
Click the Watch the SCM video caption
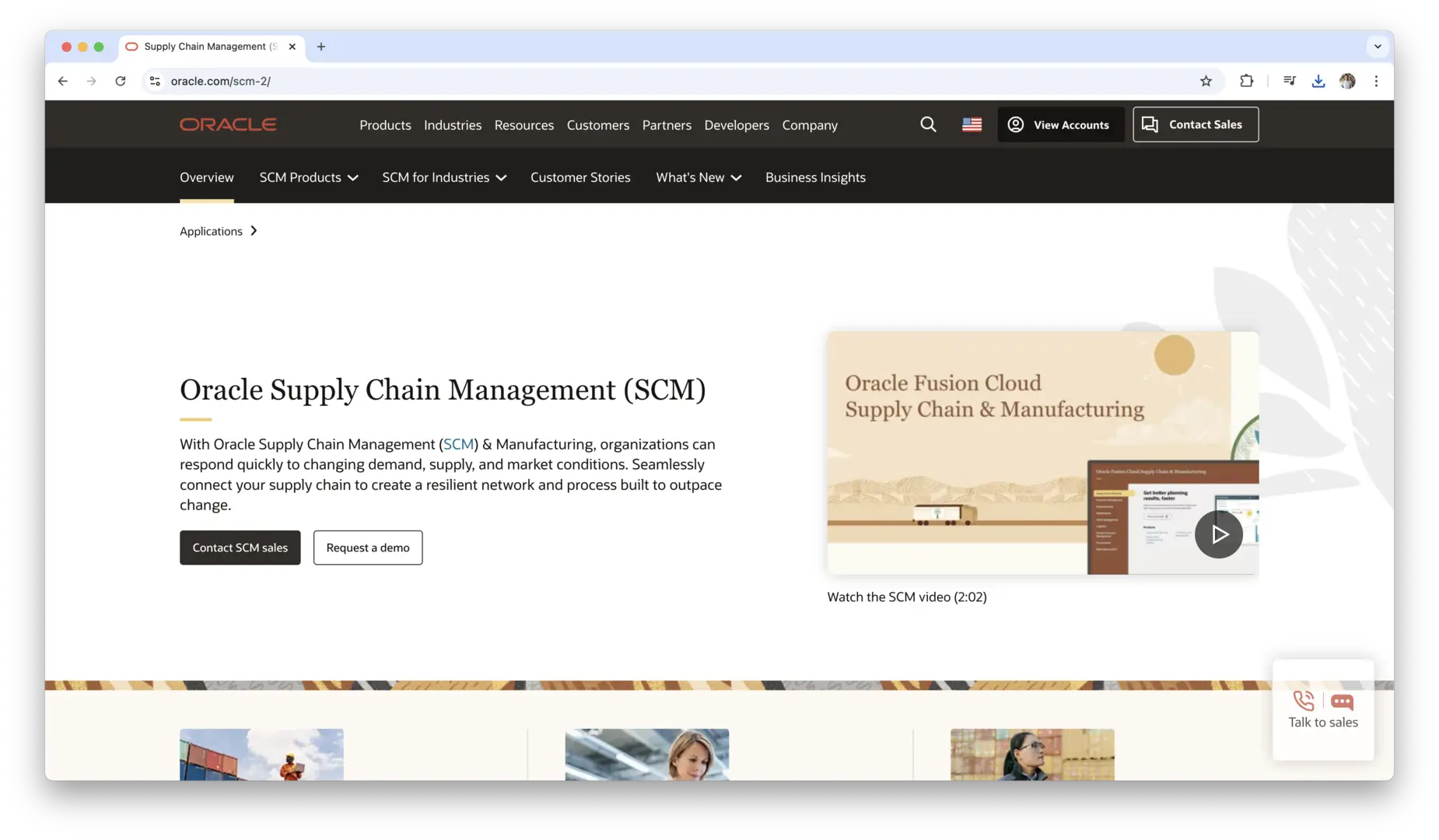[907, 597]
